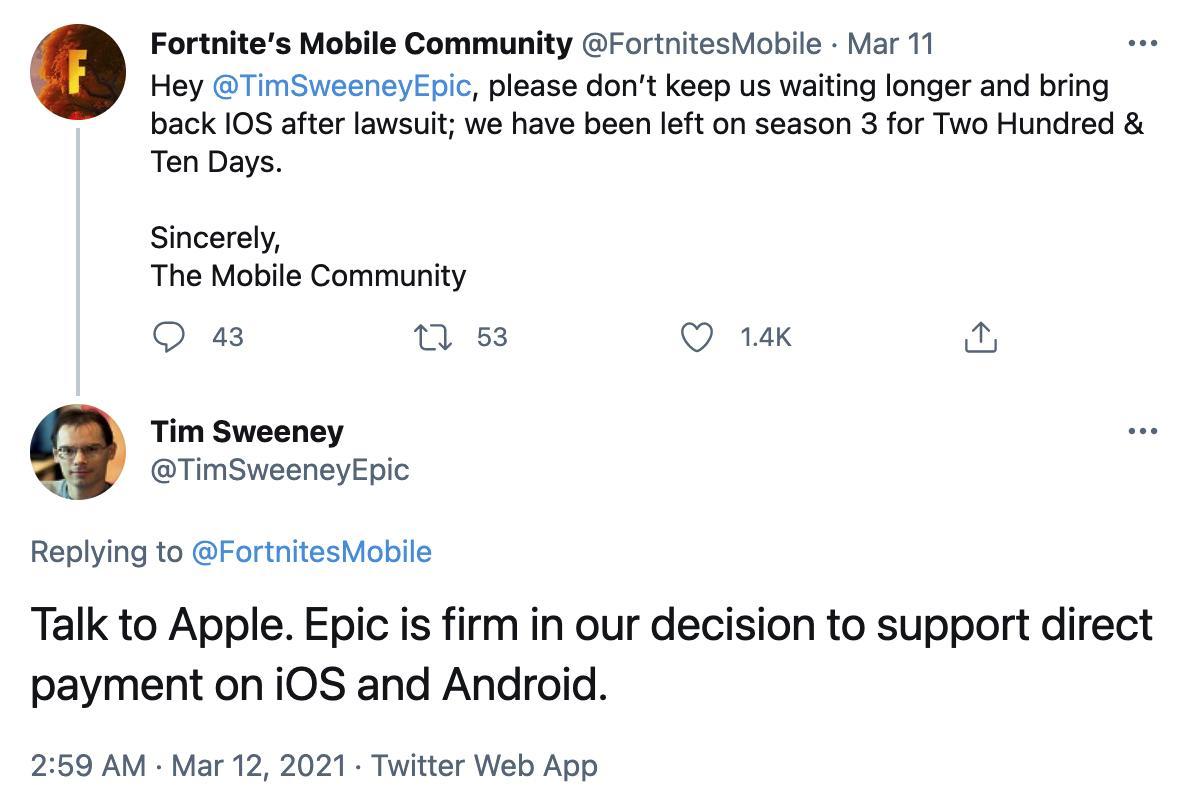Click the @TimSweeneyEpic handle under Tim Sweeney
The image size is (1190, 812).
click(x=282, y=469)
